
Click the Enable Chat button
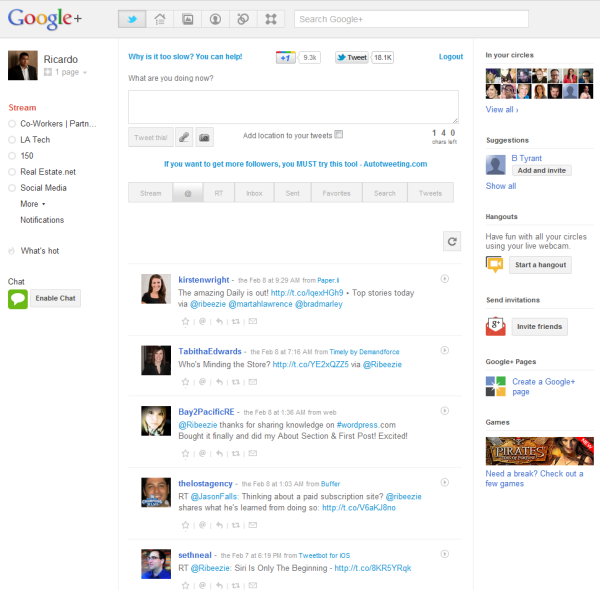pos(55,298)
